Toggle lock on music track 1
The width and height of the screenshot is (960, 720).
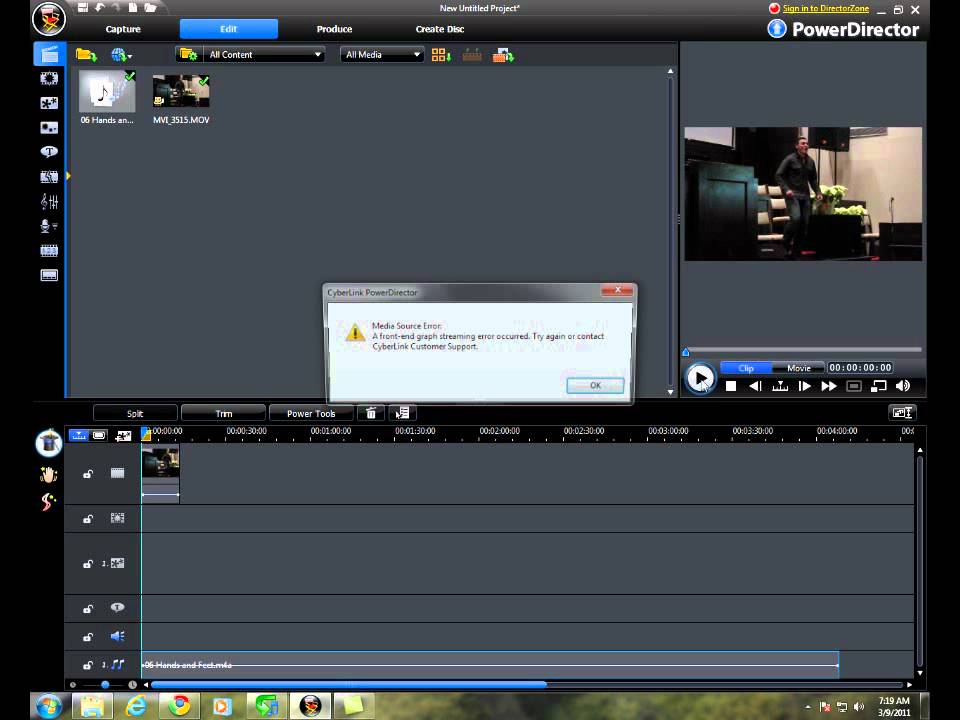(x=88, y=665)
